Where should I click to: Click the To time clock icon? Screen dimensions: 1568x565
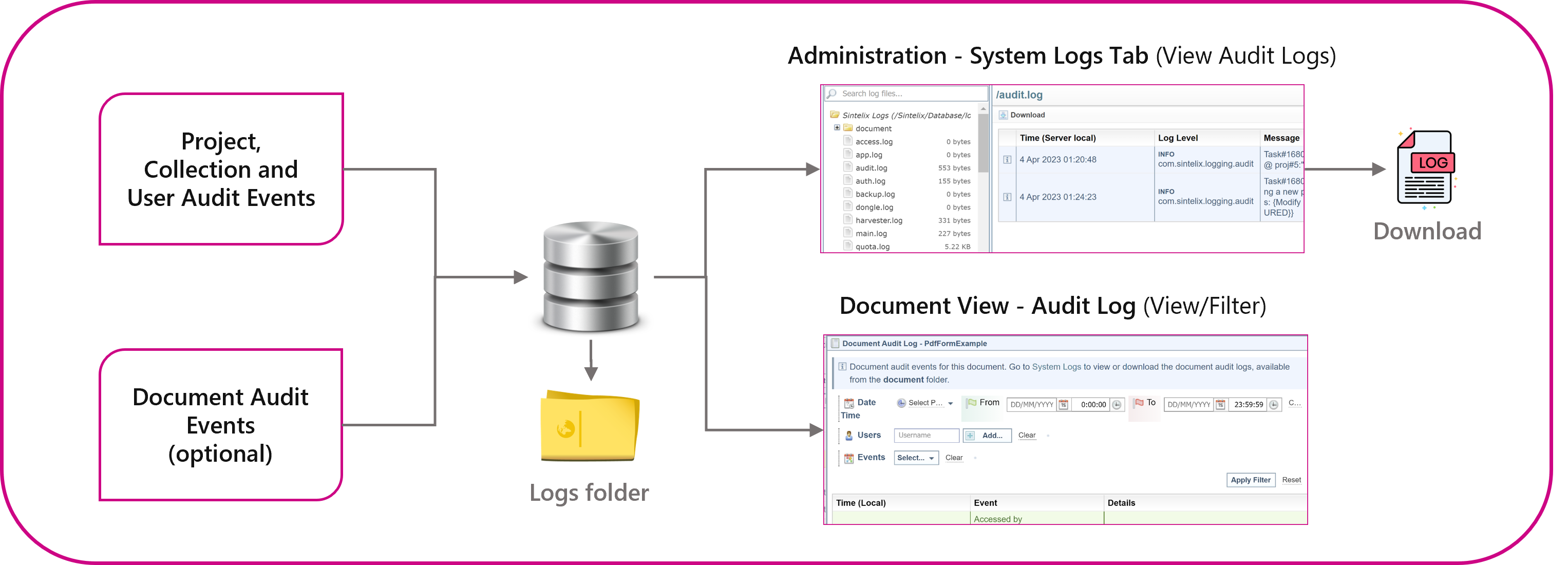tap(1274, 405)
